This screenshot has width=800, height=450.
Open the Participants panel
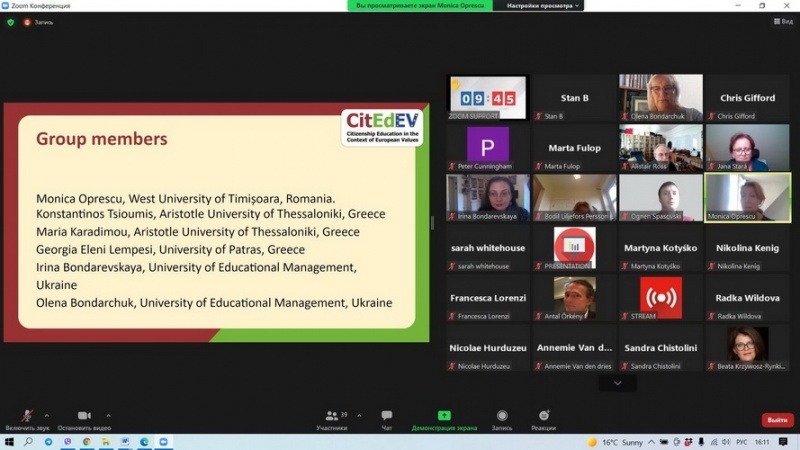tap(332, 419)
